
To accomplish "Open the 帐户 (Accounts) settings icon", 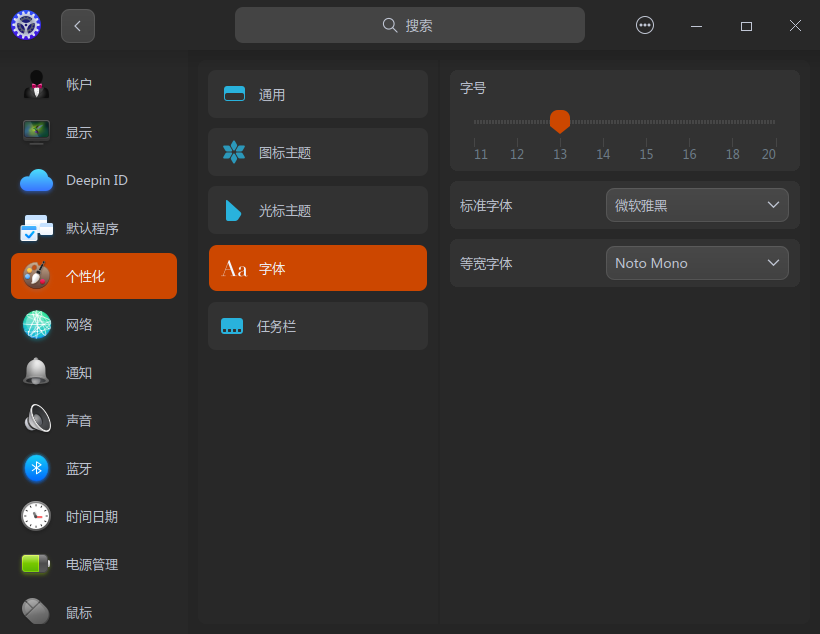I will point(36,84).
